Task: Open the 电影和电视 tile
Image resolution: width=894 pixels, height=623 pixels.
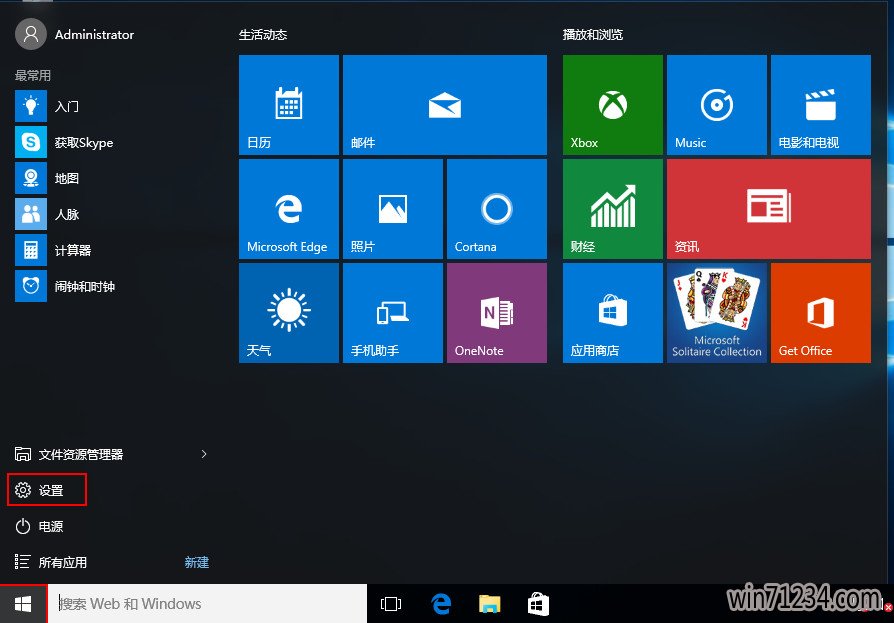Action: (x=820, y=105)
